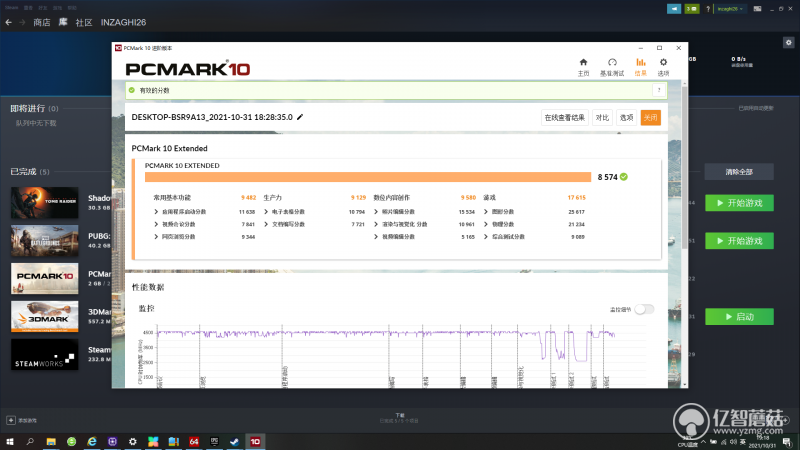Viewport: 800px width, 450px height.
Task: Select PCMark 10 thumbnail in Steam downloads
Action: 45,279
